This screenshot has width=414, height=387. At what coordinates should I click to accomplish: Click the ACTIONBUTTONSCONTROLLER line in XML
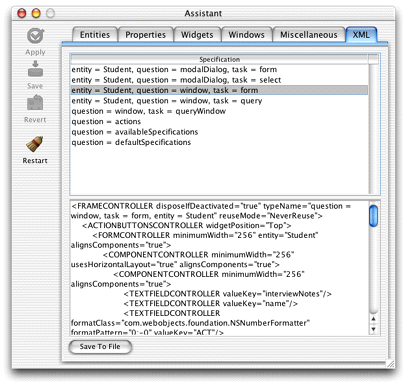pyautogui.click(x=187, y=226)
